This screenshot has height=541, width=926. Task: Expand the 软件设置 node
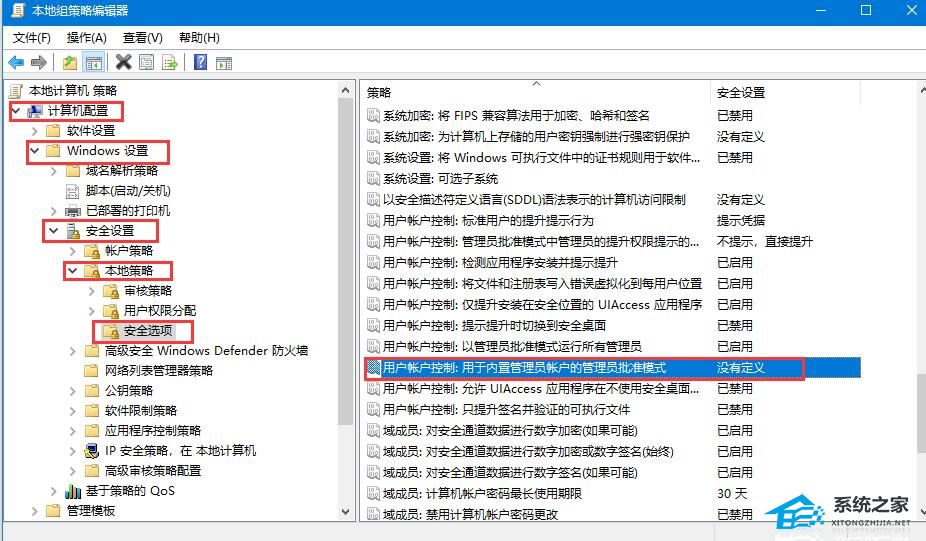pyautogui.click(x=34, y=131)
